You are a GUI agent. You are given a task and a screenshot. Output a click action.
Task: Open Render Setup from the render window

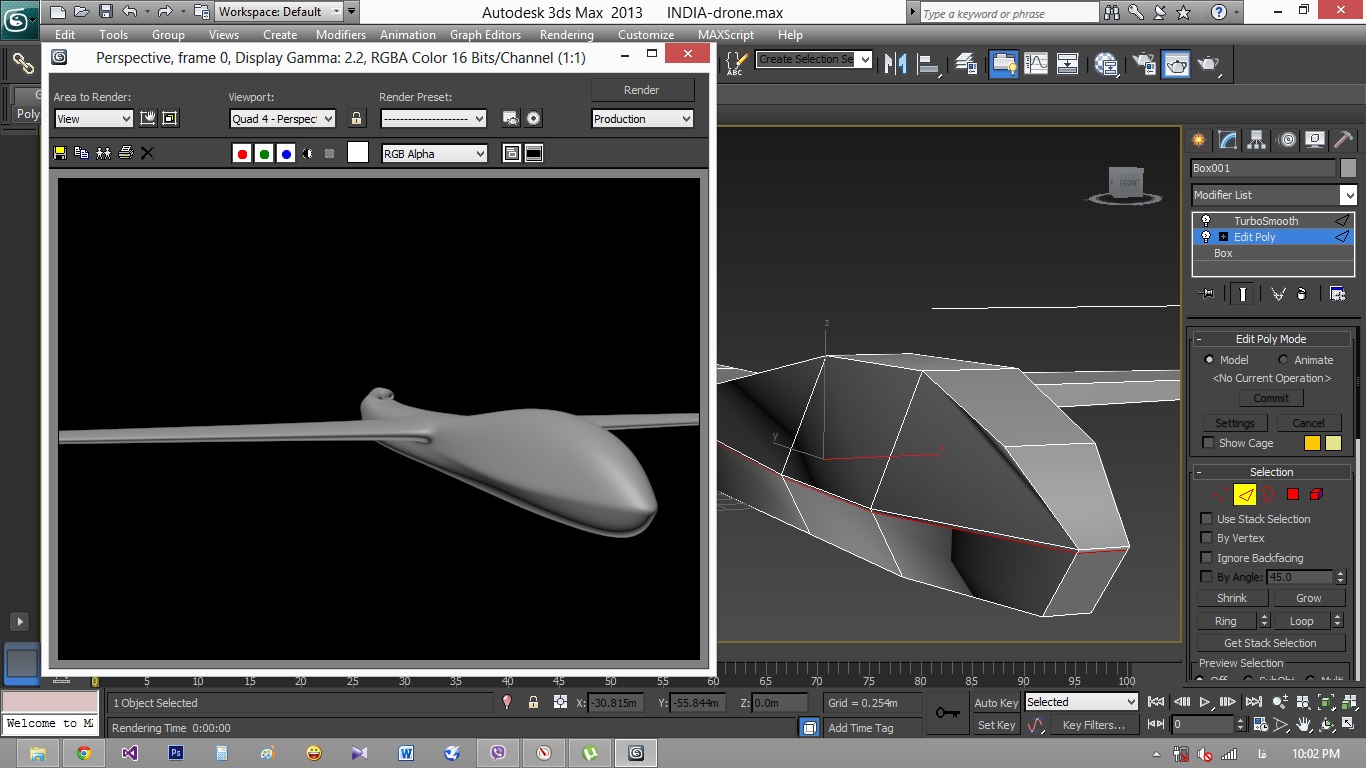point(511,118)
